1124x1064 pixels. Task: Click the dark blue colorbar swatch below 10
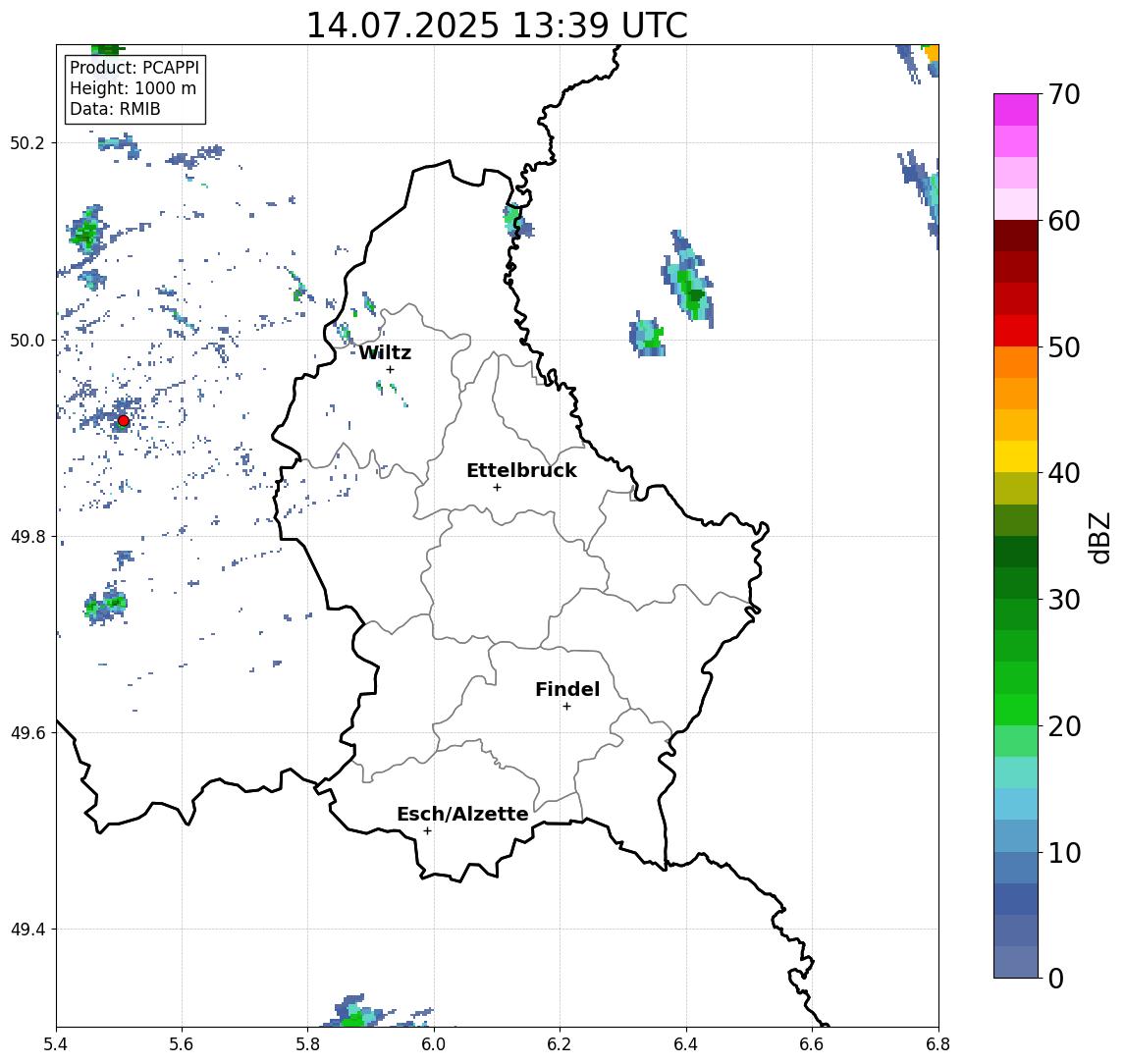click(x=1016, y=868)
